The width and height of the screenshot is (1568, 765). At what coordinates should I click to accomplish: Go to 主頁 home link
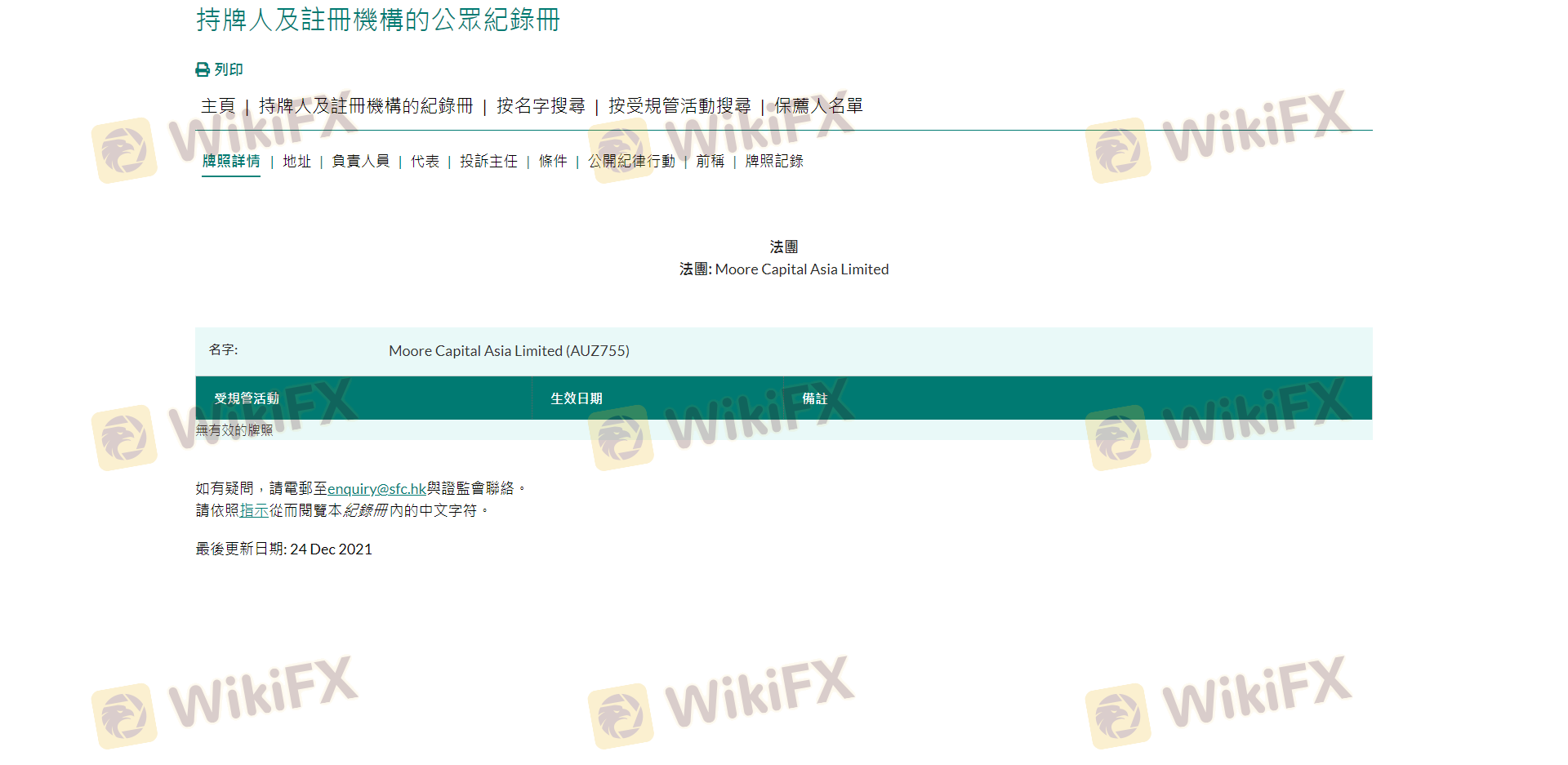point(218,106)
